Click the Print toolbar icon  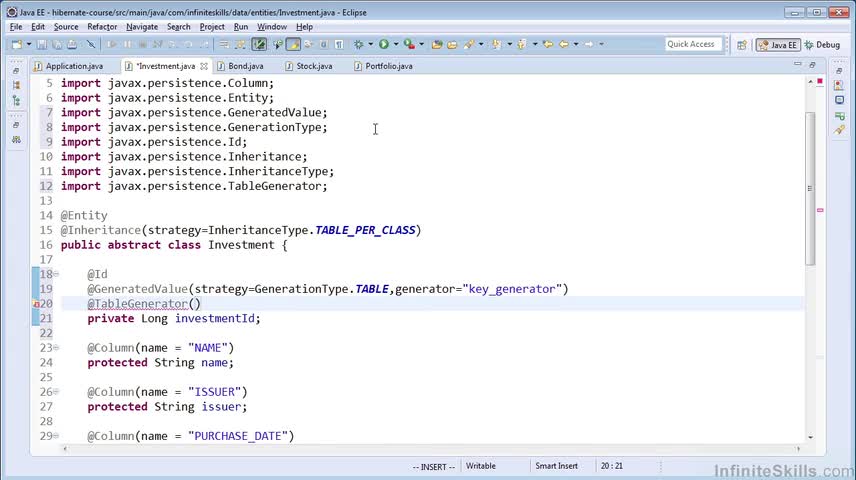tap(72, 44)
